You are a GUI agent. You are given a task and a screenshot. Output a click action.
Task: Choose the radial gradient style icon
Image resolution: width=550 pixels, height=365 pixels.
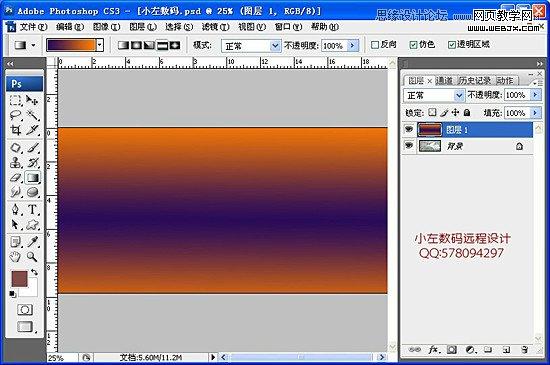pyautogui.click(x=136, y=45)
